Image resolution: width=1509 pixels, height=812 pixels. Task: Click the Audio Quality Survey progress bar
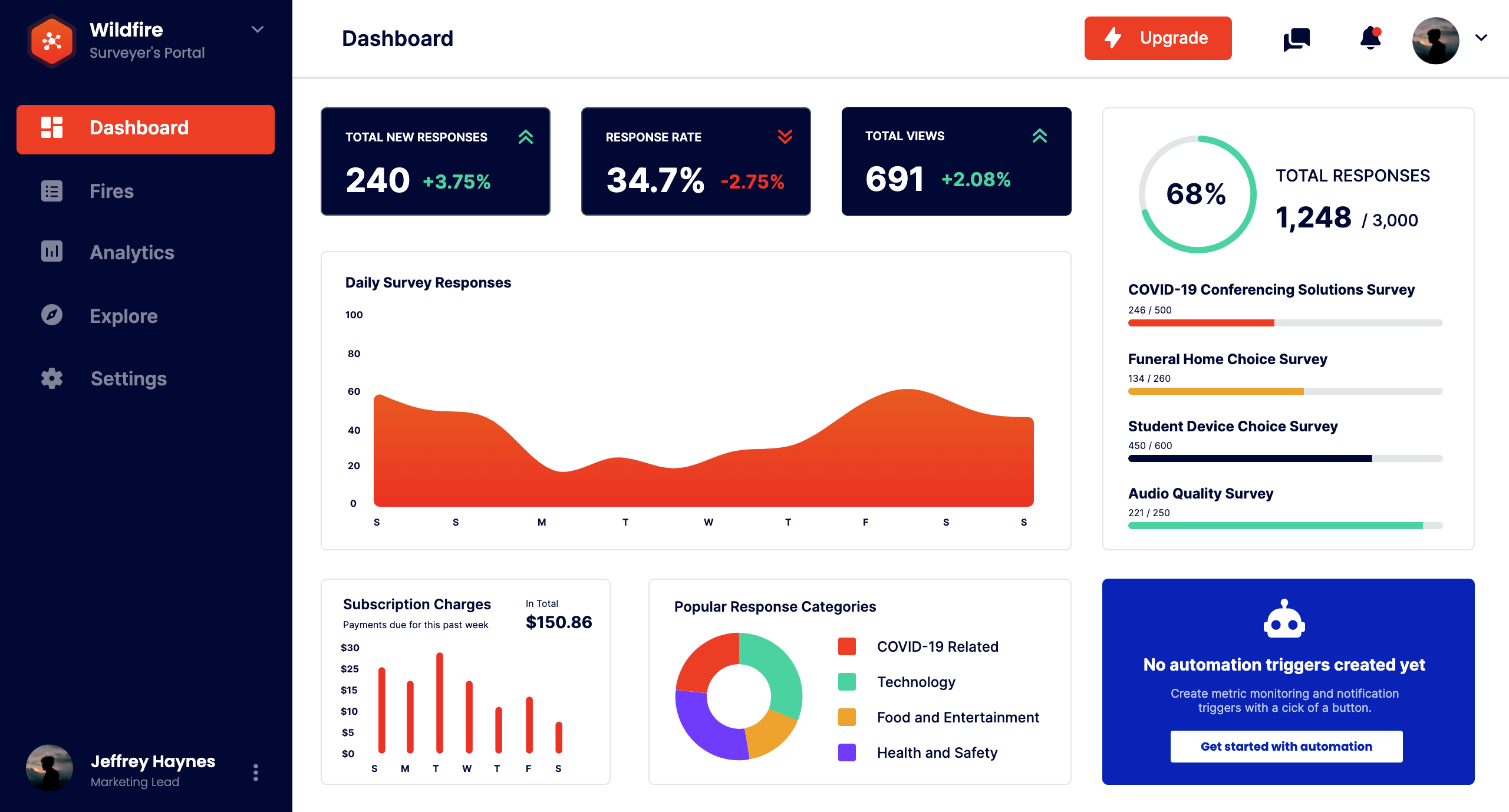point(1285,525)
